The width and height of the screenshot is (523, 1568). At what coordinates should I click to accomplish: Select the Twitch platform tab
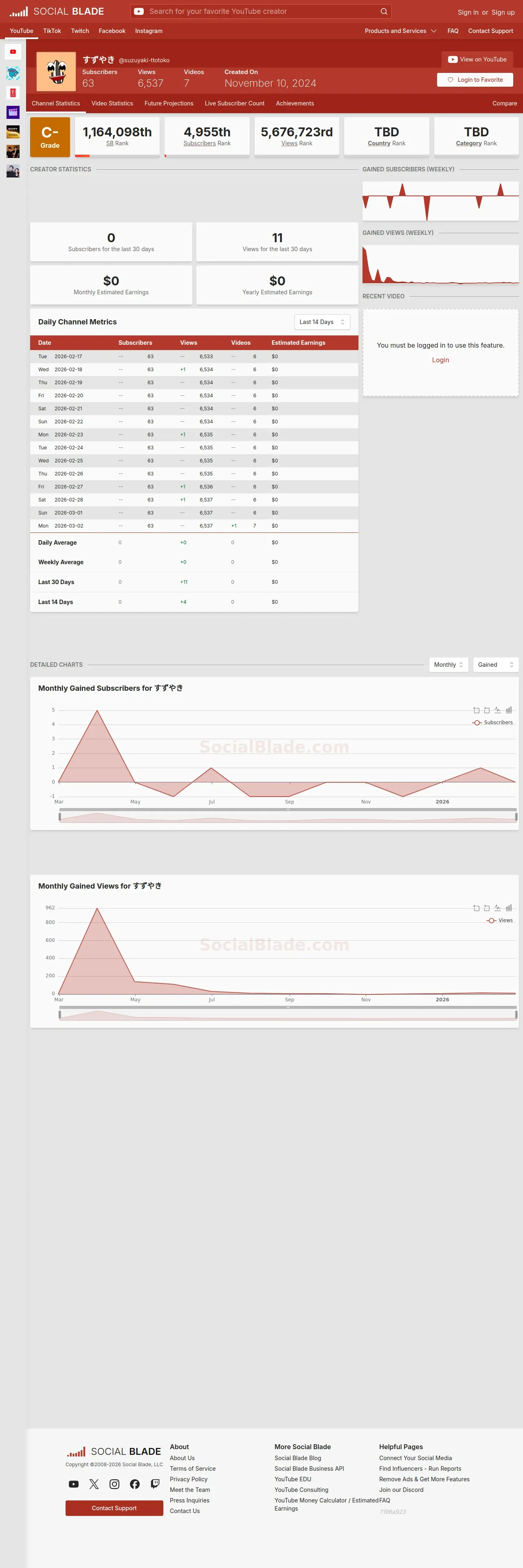(80, 31)
